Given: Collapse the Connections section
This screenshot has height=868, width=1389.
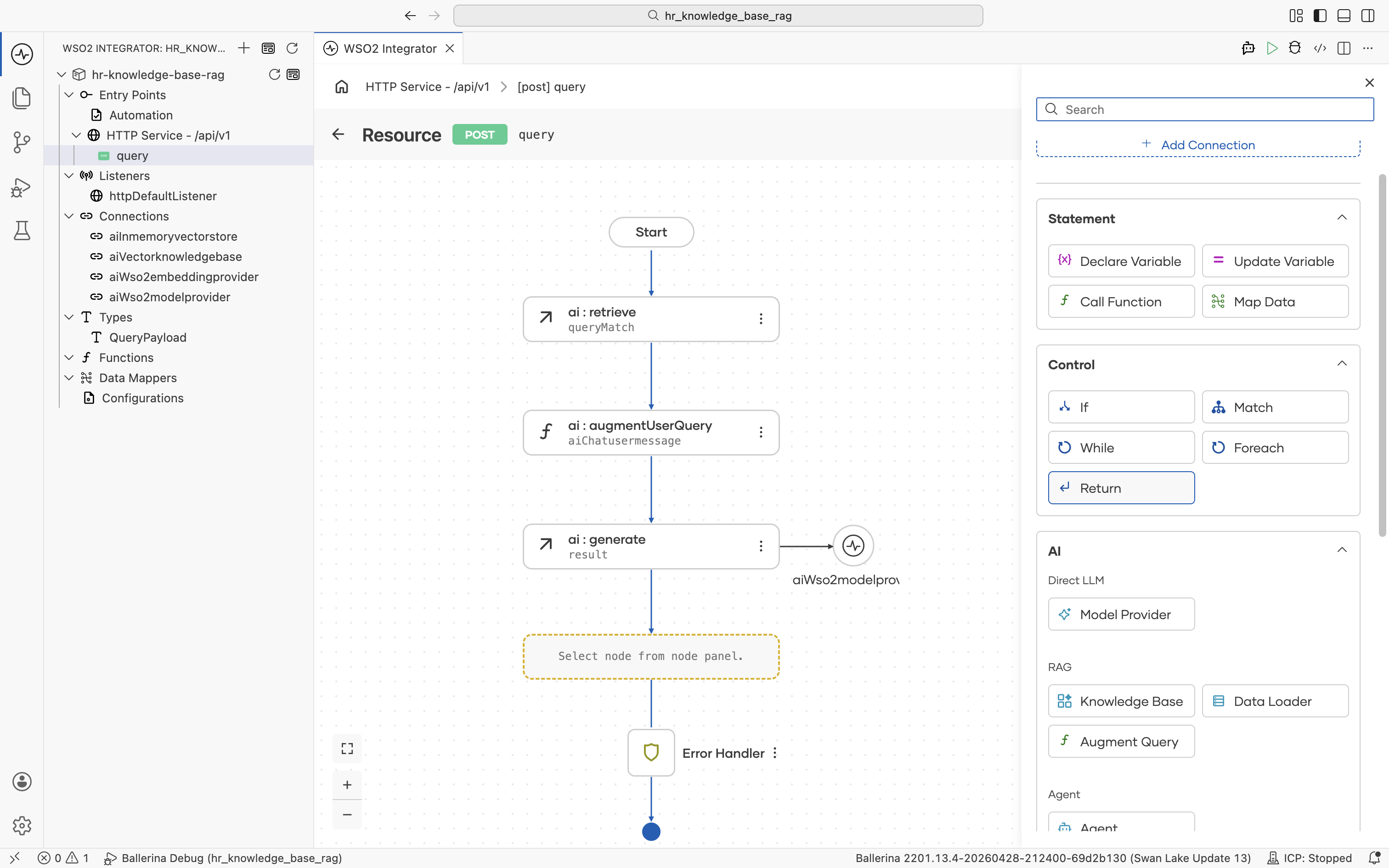Looking at the screenshot, I should 69,216.
